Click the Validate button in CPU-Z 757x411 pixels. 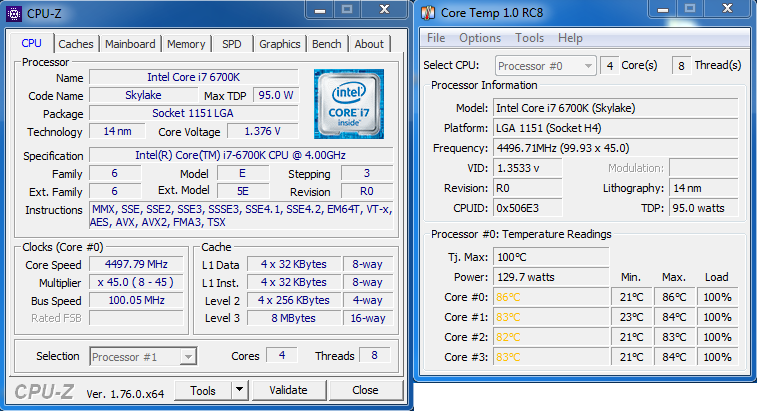coord(288,390)
